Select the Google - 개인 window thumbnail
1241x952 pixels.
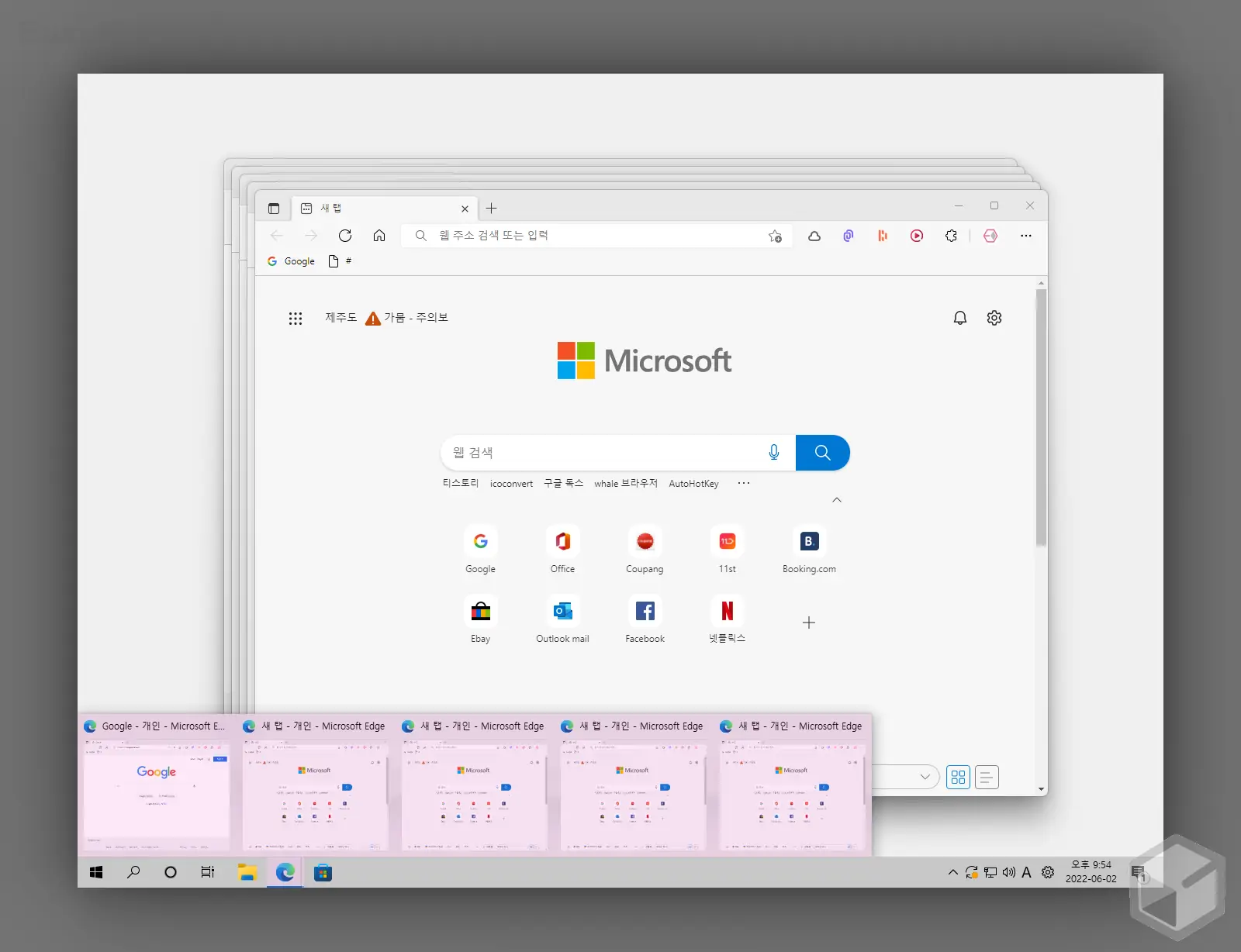(156, 785)
